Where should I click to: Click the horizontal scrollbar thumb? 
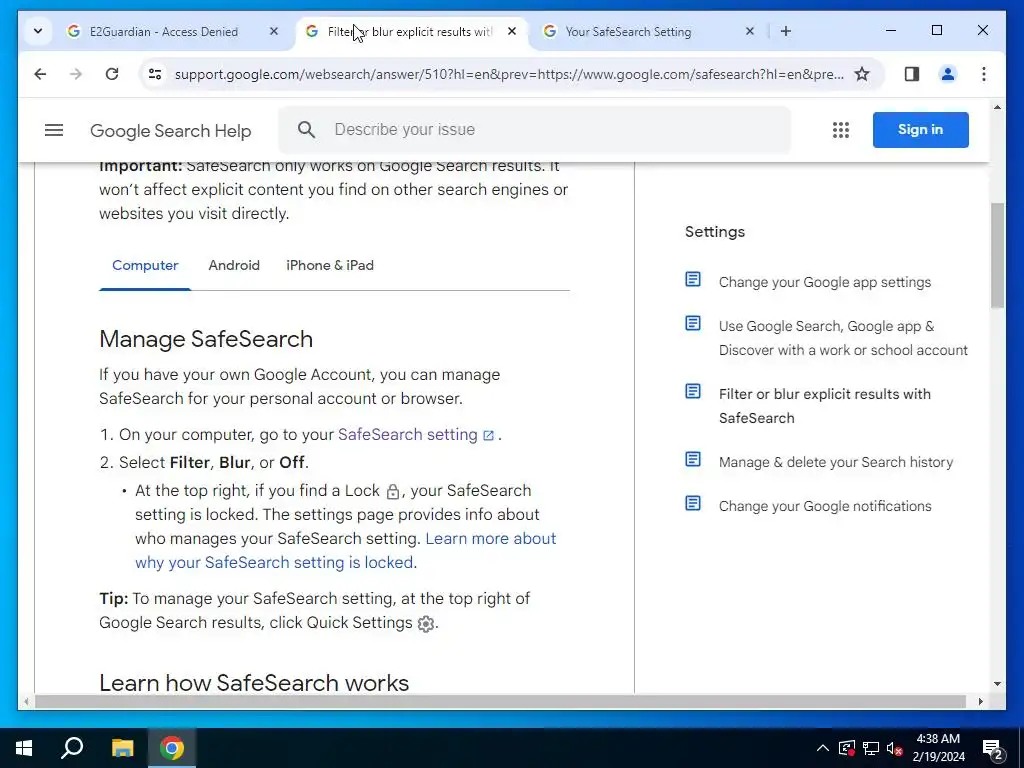(x=500, y=701)
